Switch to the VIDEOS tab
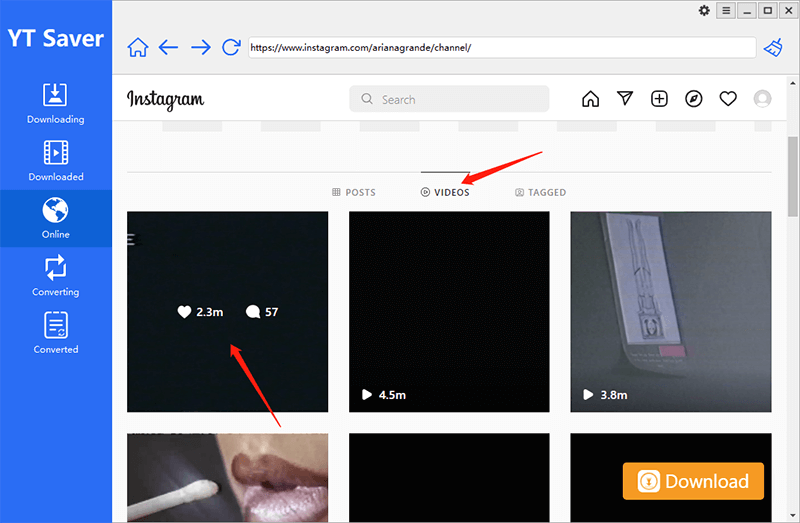This screenshot has width=800, height=523. (445, 192)
